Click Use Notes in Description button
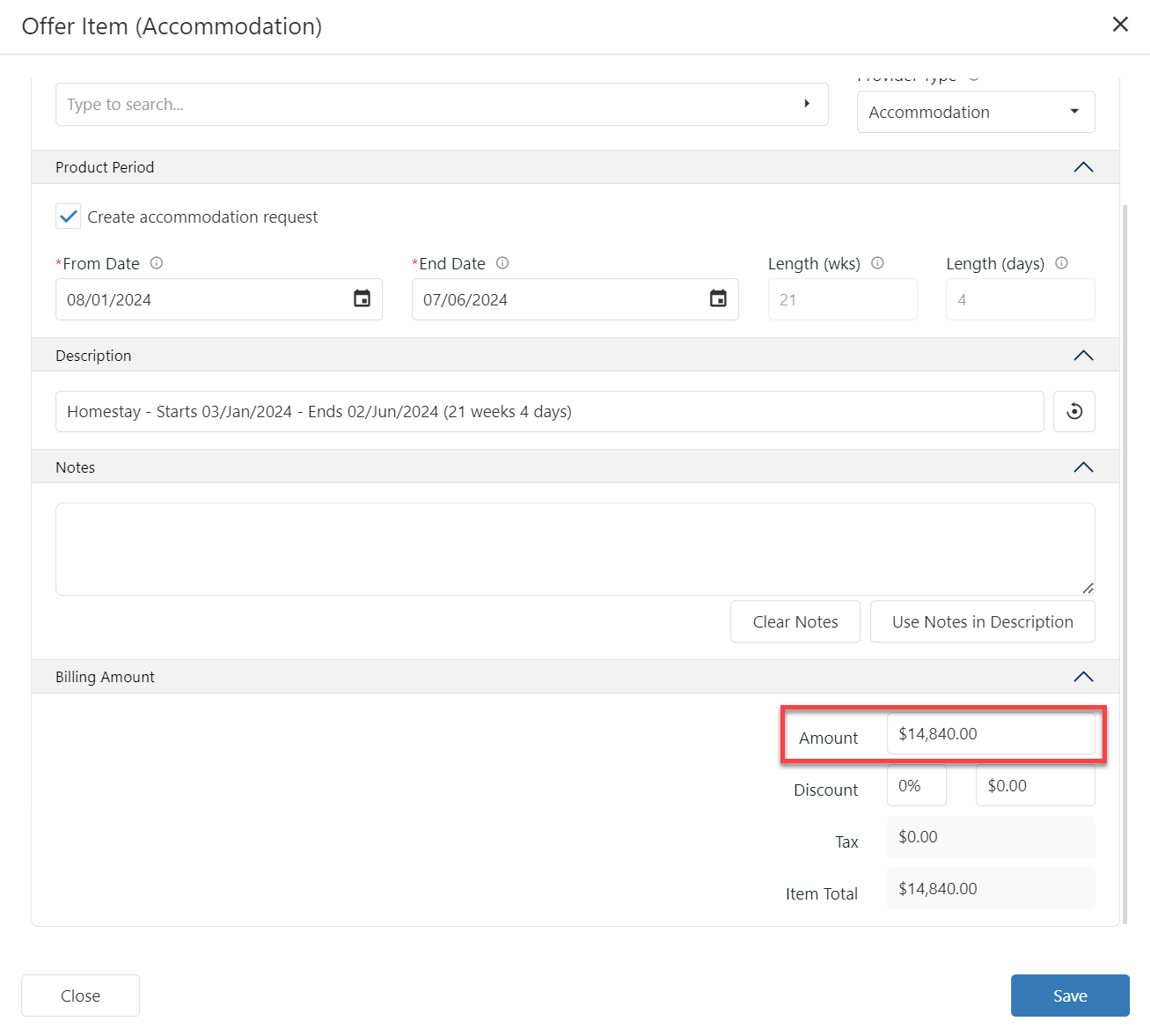The width and height of the screenshot is (1150, 1036). pos(982,622)
